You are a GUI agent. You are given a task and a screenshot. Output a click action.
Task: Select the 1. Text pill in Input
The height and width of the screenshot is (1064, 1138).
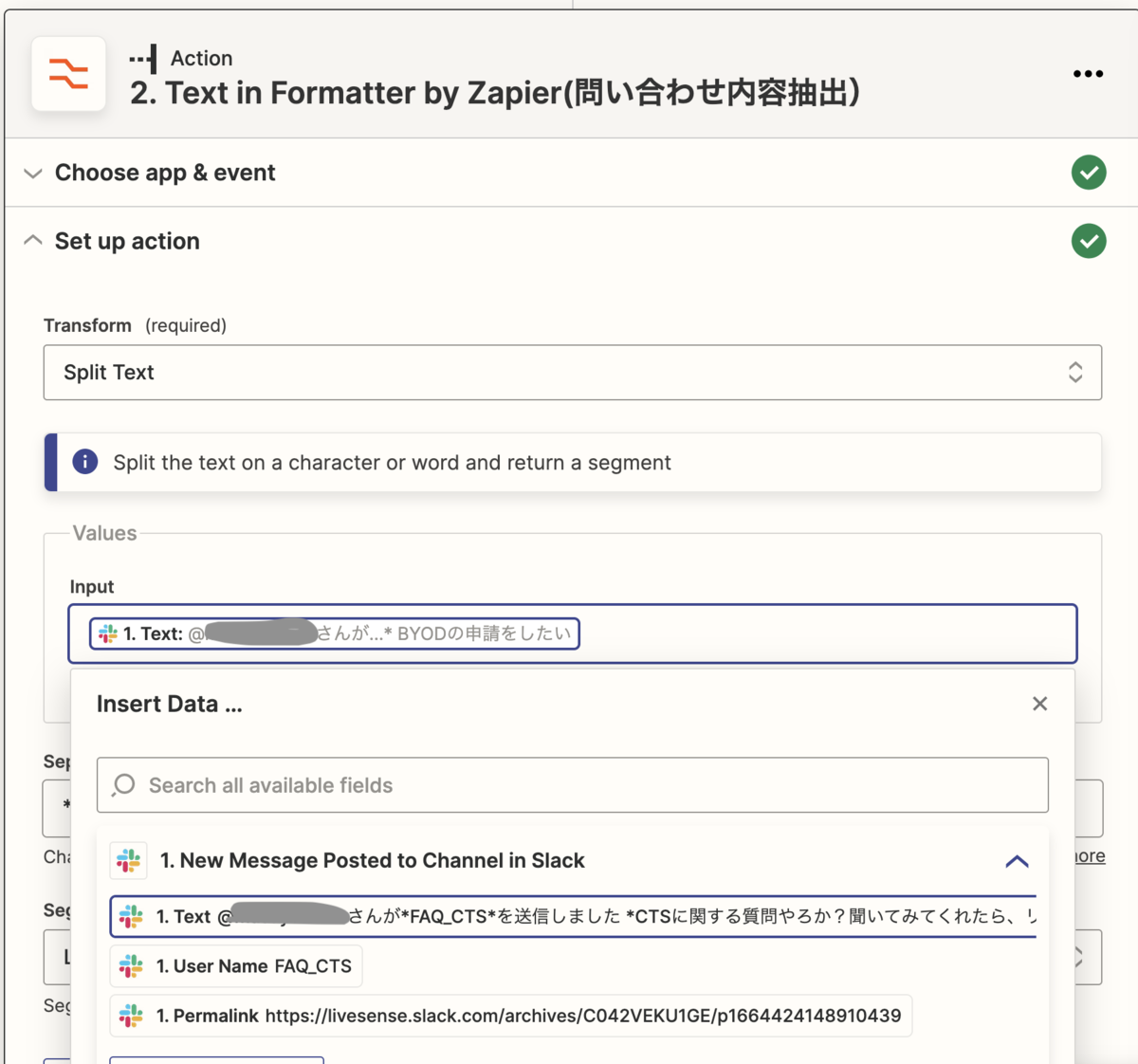335,633
